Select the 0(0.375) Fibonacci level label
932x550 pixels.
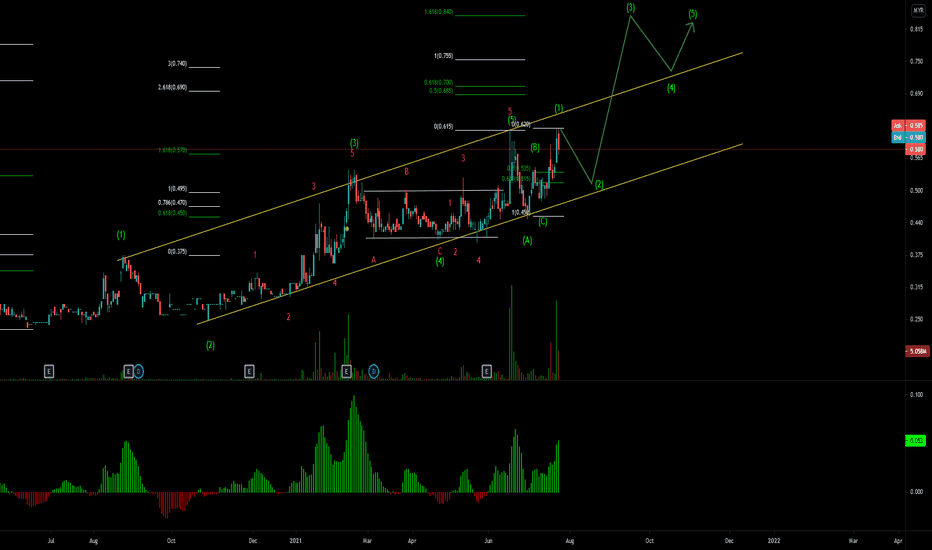(x=177, y=252)
